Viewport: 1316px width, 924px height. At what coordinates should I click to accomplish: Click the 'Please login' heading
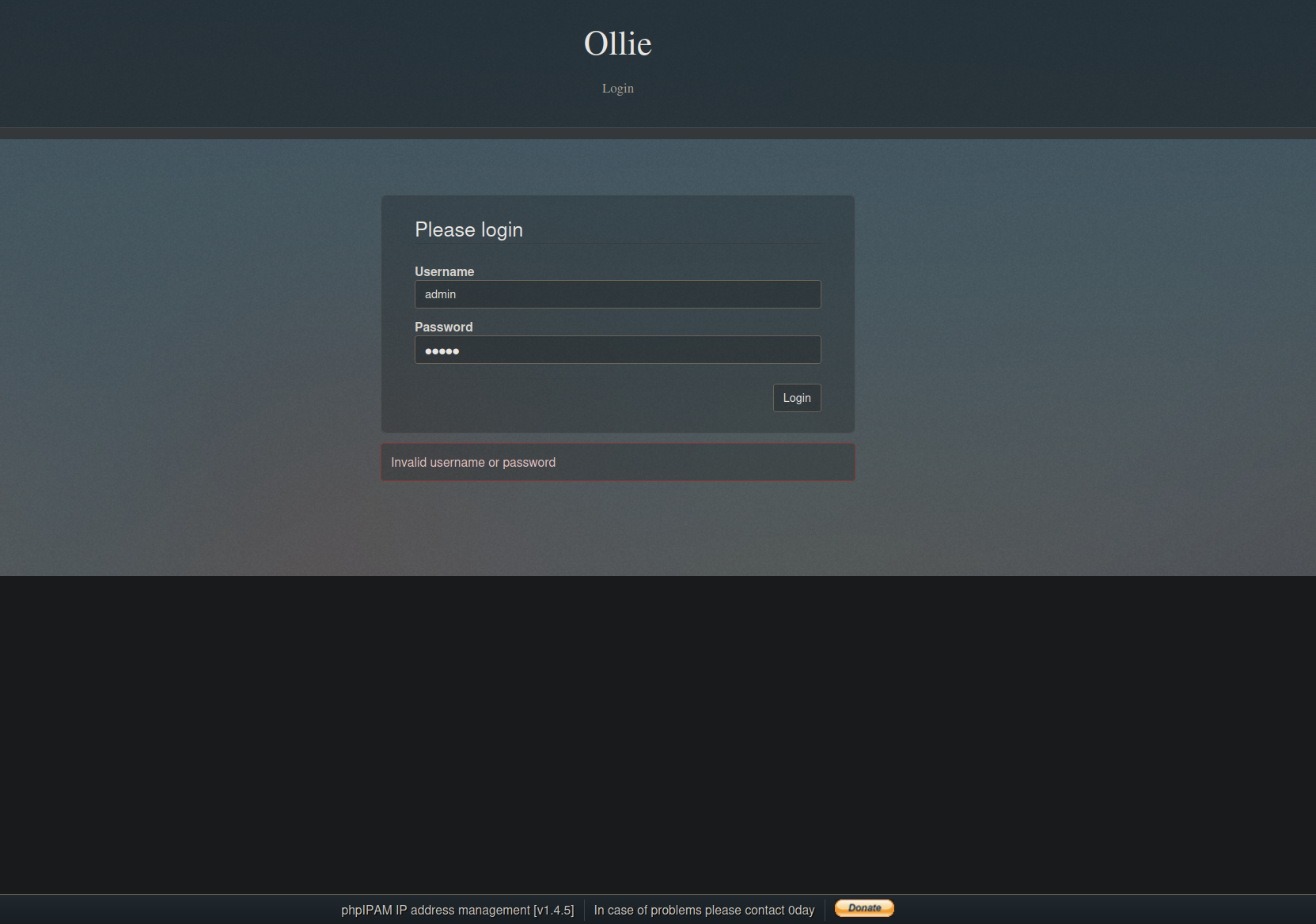pyautogui.click(x=468, y=229)
